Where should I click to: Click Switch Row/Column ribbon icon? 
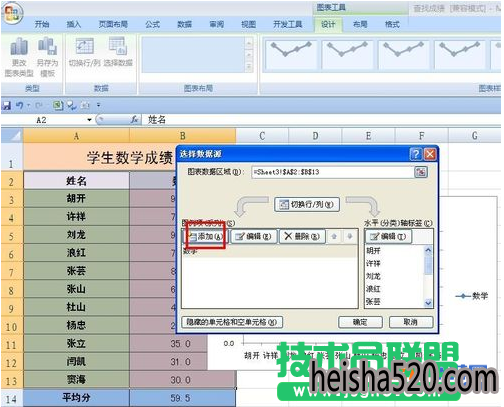click(85, 53)
